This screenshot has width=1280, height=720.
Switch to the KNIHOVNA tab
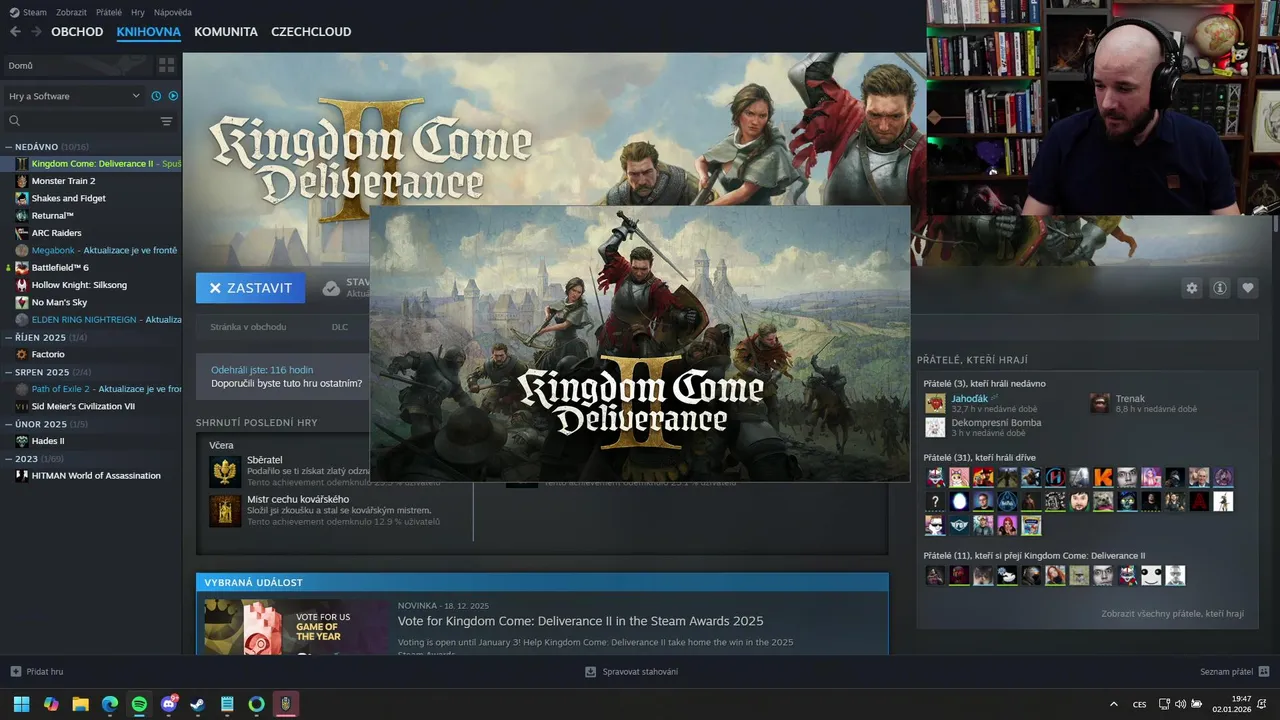(148, 32)
